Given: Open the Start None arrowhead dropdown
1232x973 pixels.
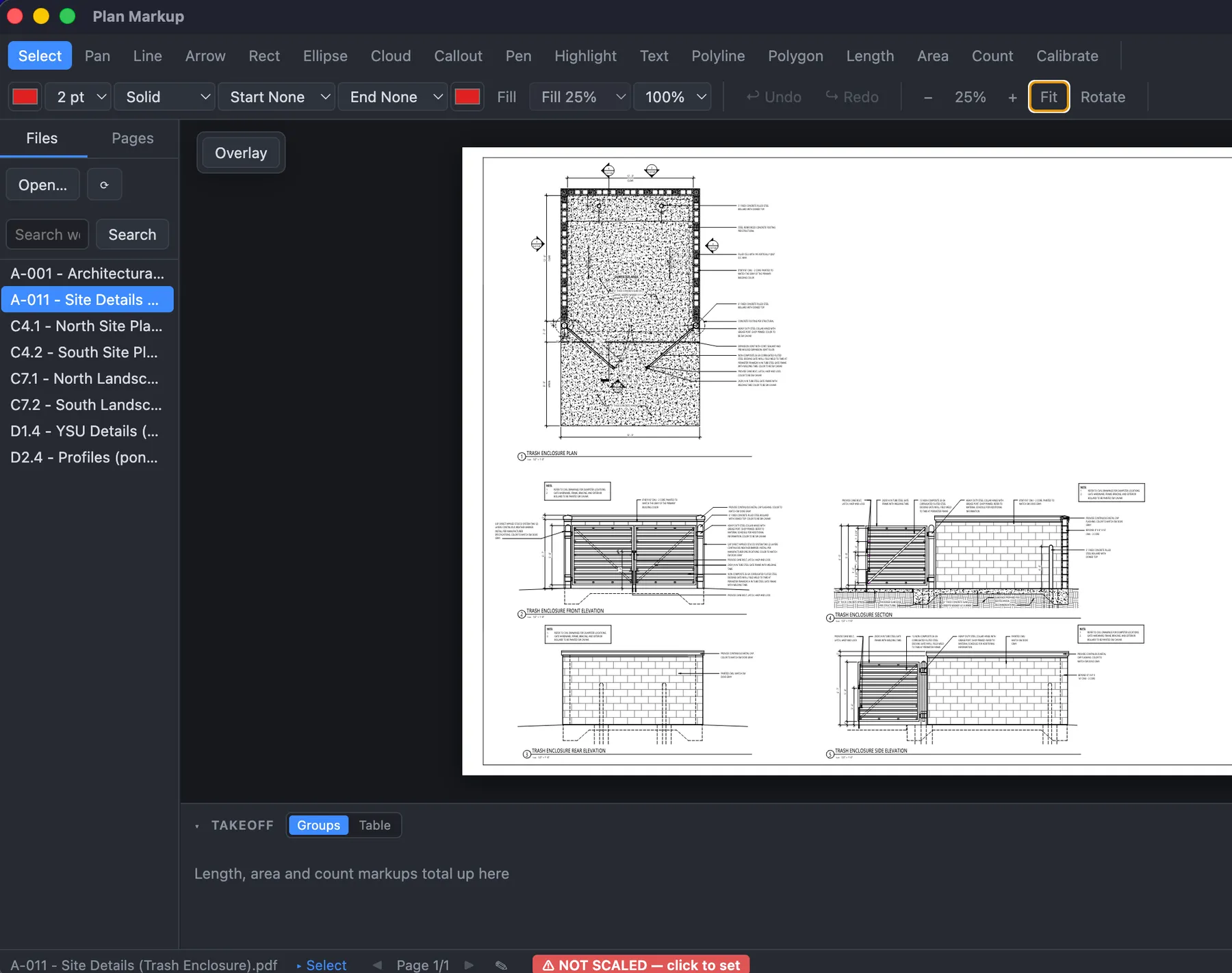Looking at the screenshot, I should [x=277, y=97].
